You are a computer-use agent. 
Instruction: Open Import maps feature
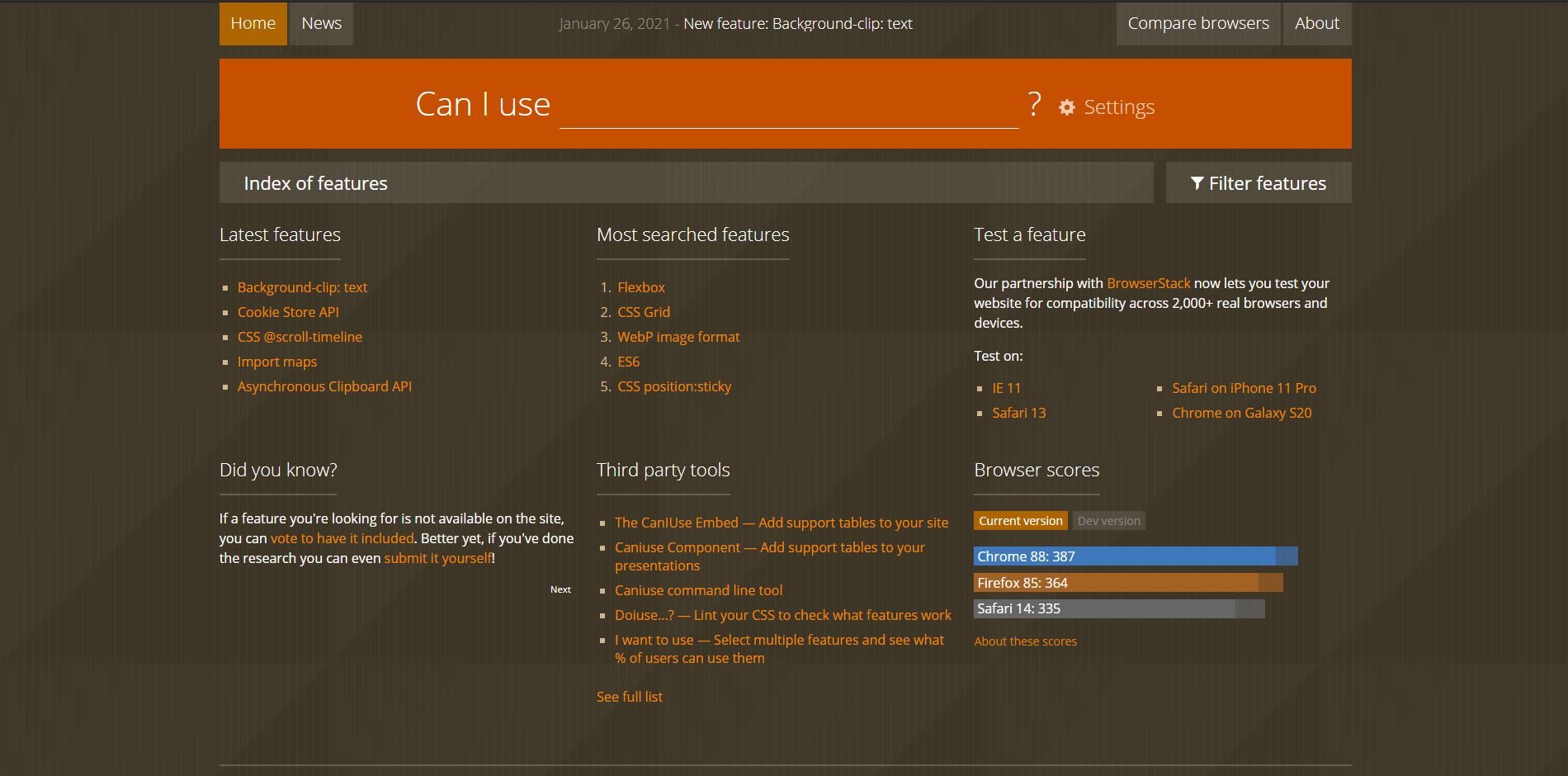pos(277,362)
